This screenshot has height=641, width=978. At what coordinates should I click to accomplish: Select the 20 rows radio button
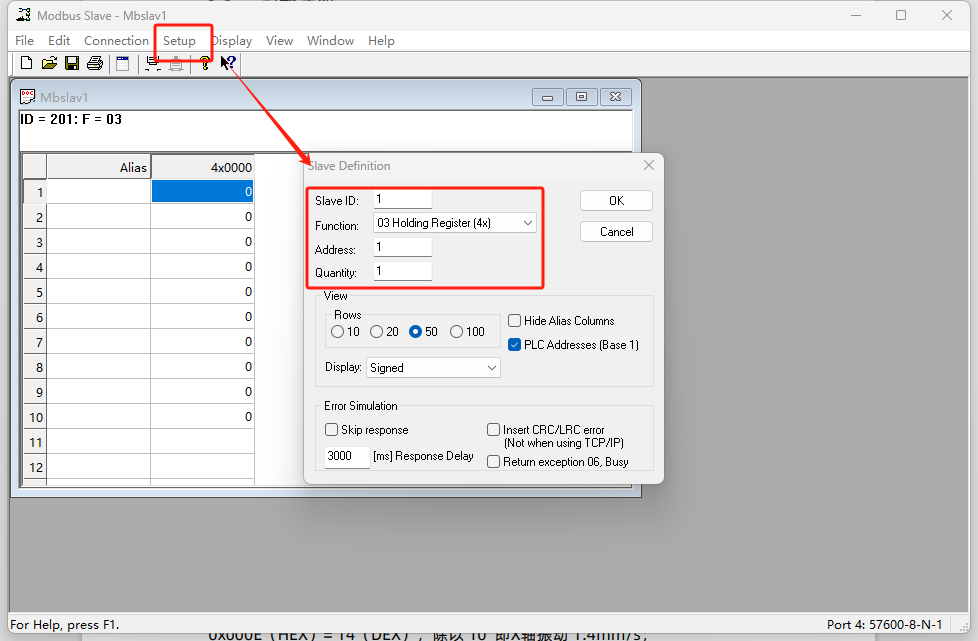point(377,332)
